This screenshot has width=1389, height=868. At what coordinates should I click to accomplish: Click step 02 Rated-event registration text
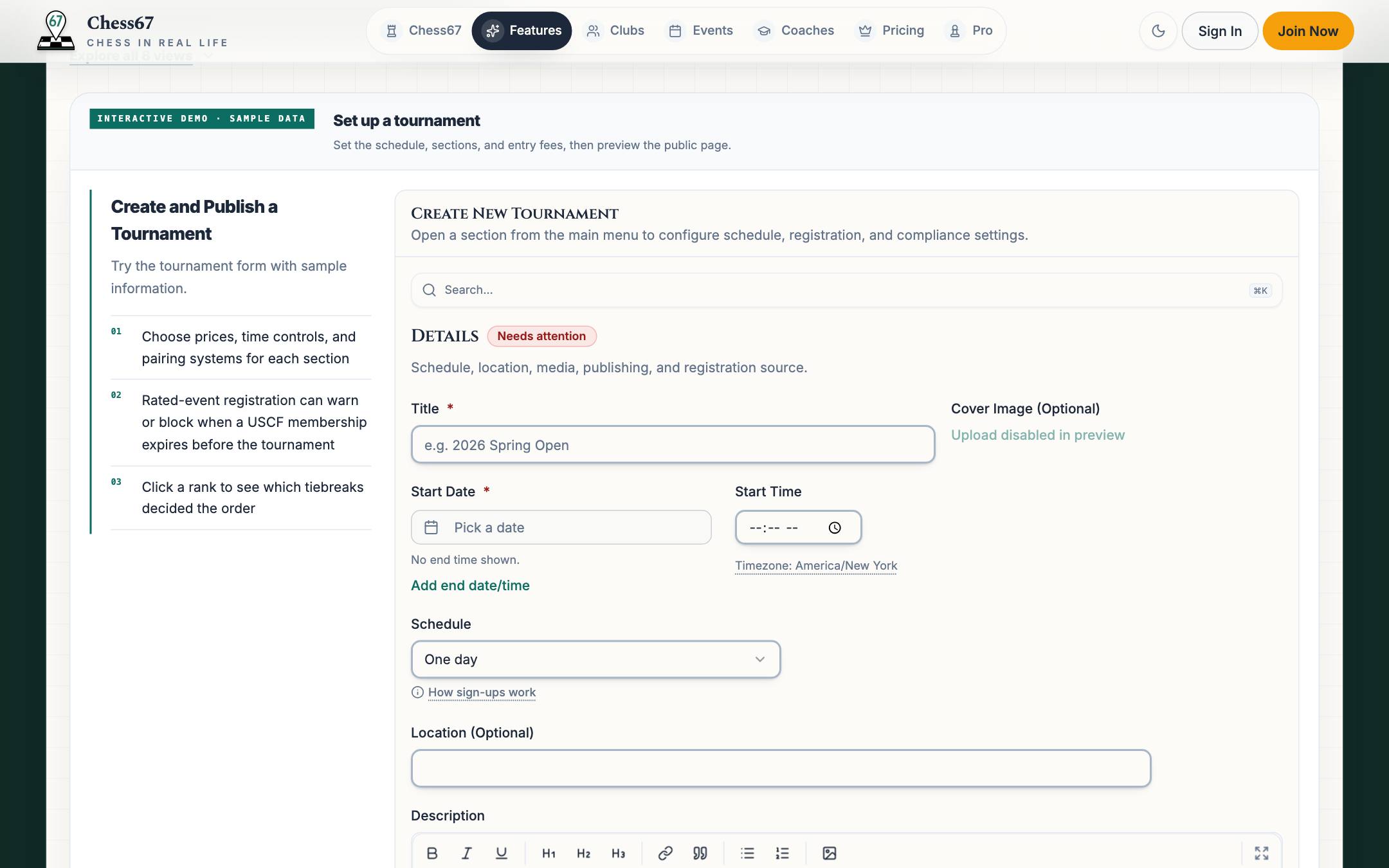coord(255,422)
